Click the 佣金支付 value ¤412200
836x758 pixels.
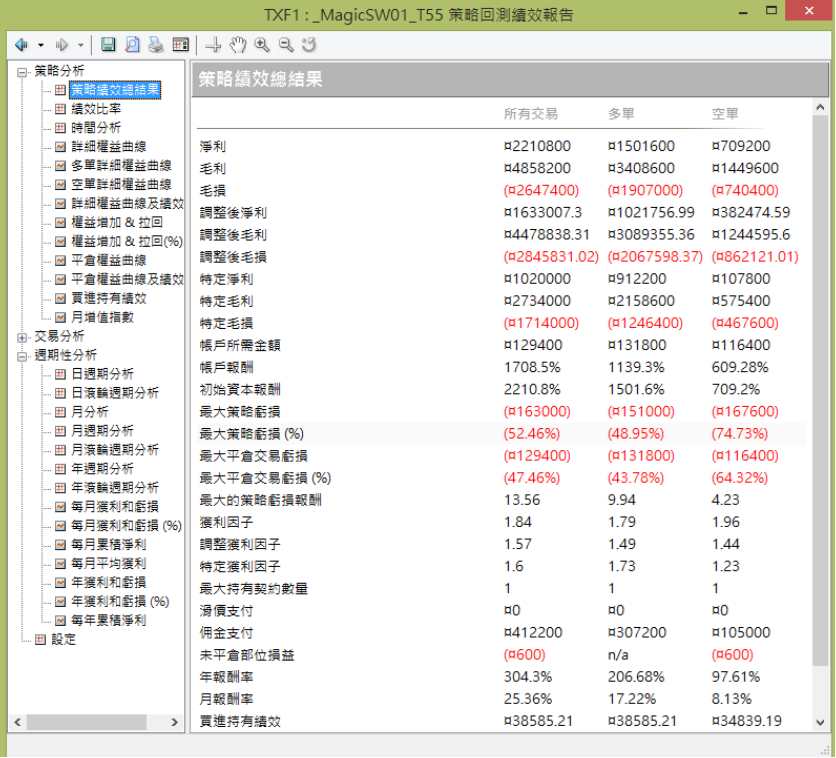coord(533,633)
